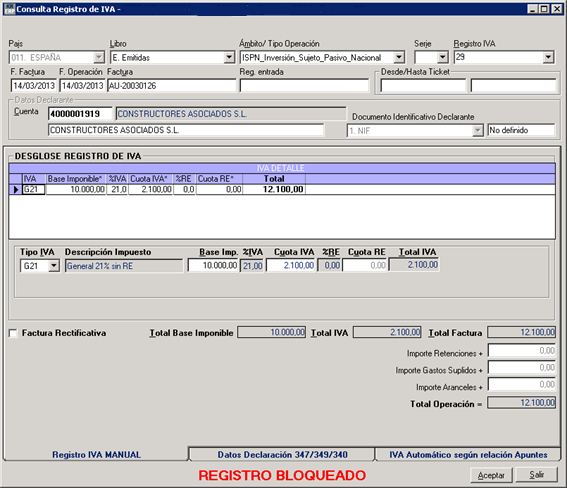Click the row selector arrow beside G21
The image size is (567, 488).
click(x=16, y=189)
